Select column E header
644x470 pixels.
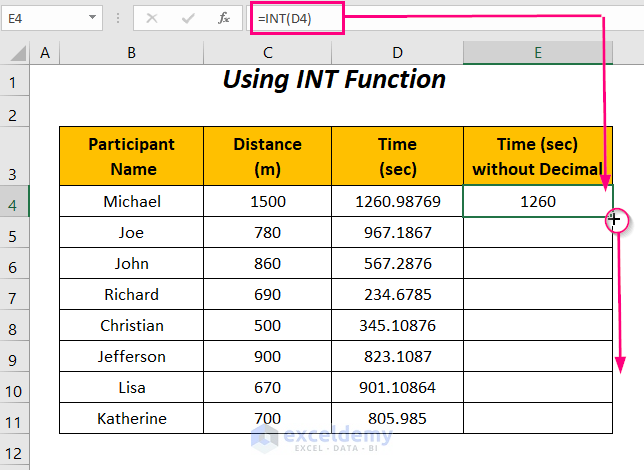[x=537, y=53]
